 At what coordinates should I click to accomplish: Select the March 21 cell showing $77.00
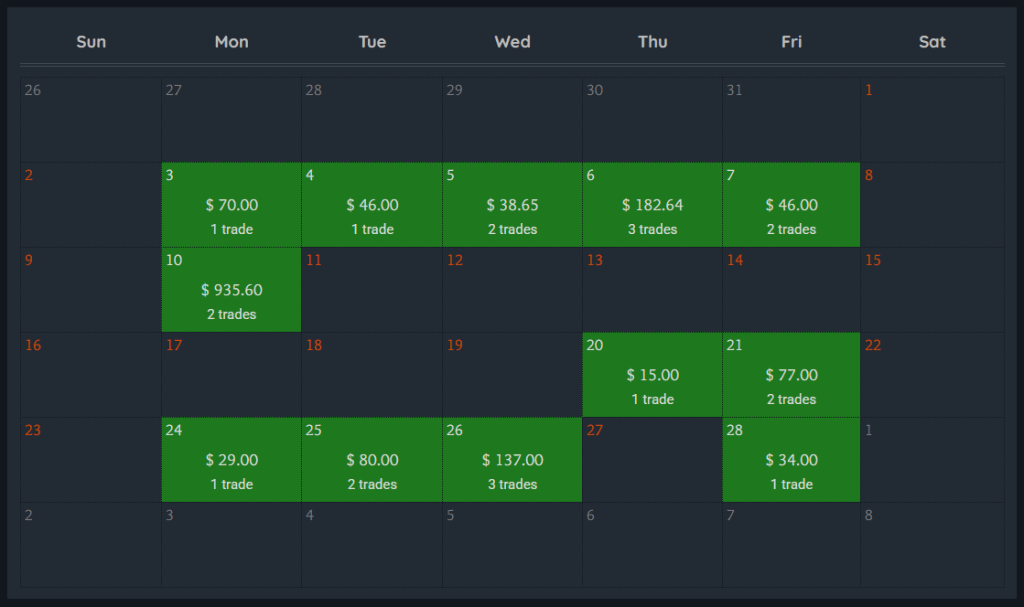(x=791, y=375)
